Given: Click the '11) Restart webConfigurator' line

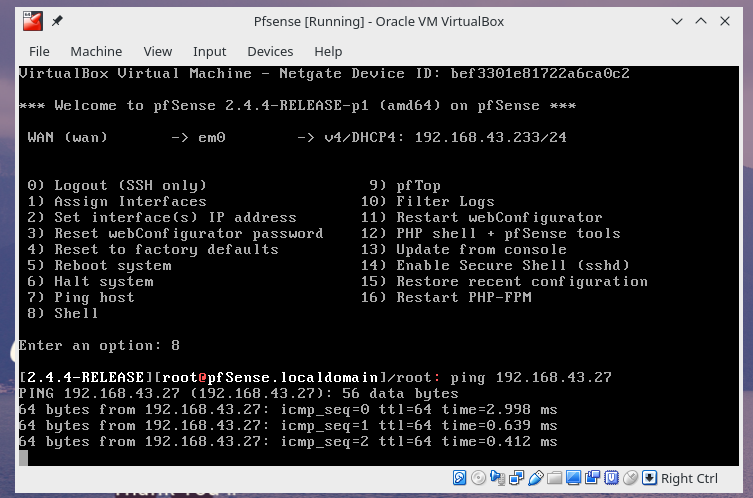Looking at the screenshot, I should point(481,217).
